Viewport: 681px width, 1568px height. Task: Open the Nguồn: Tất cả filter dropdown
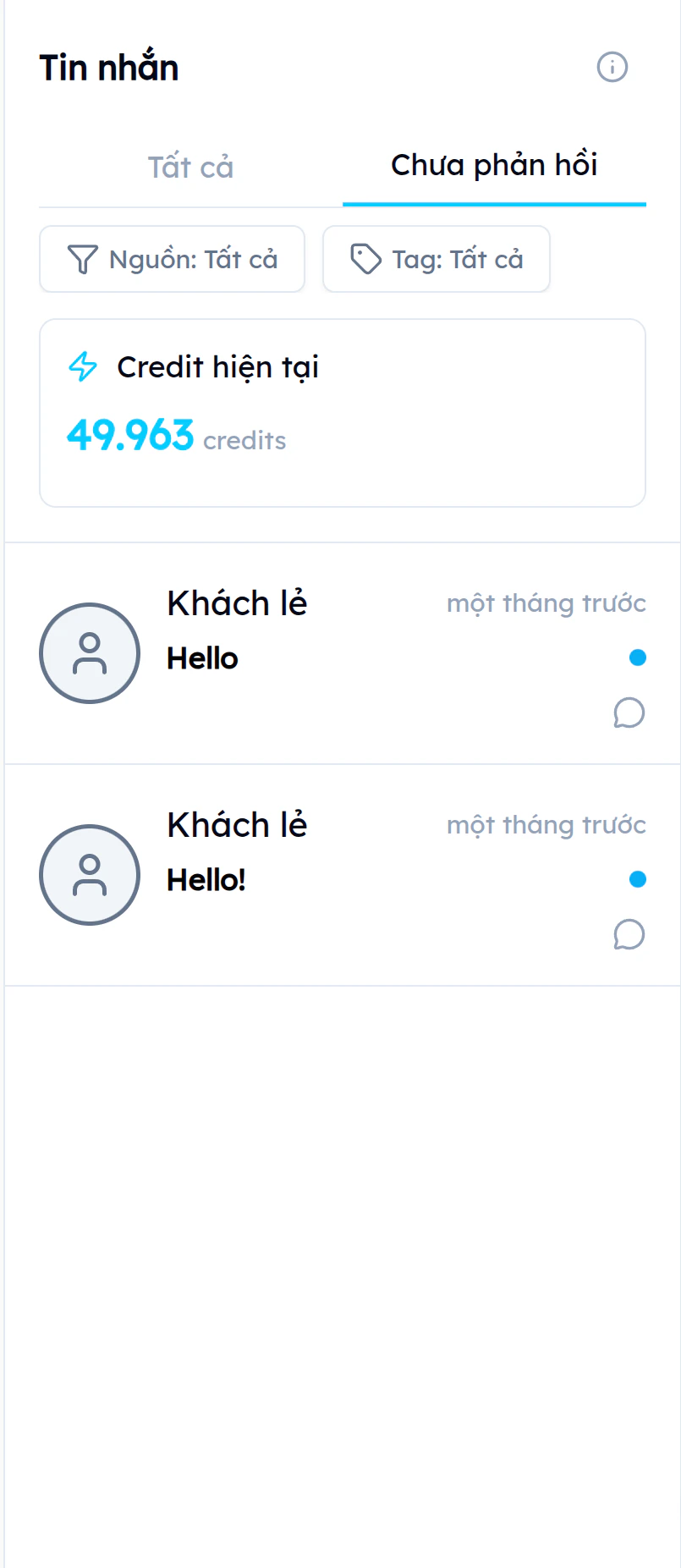coord(172,259)
